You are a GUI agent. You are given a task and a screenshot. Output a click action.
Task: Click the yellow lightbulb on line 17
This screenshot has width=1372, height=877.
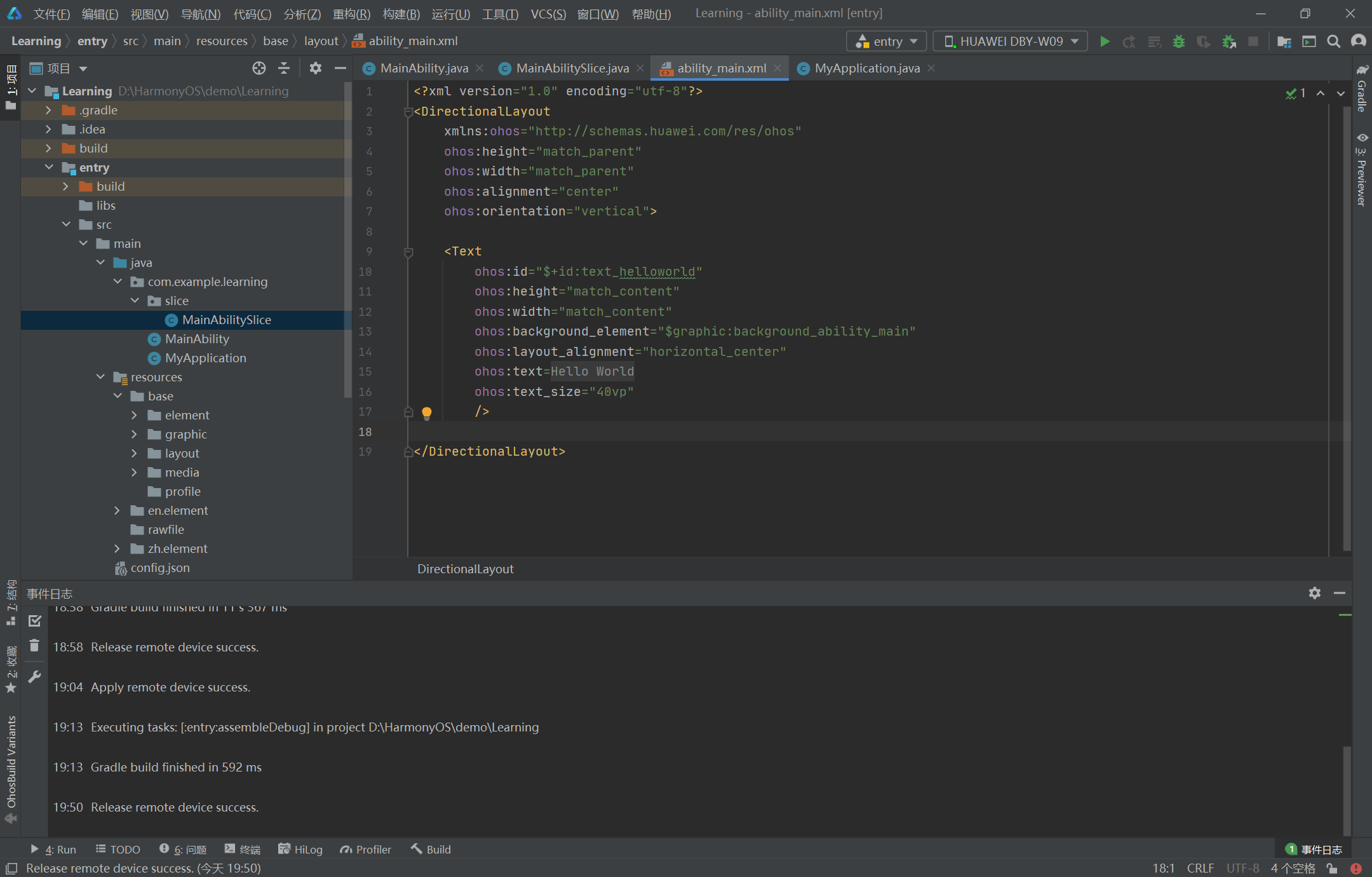click(427, 412)
